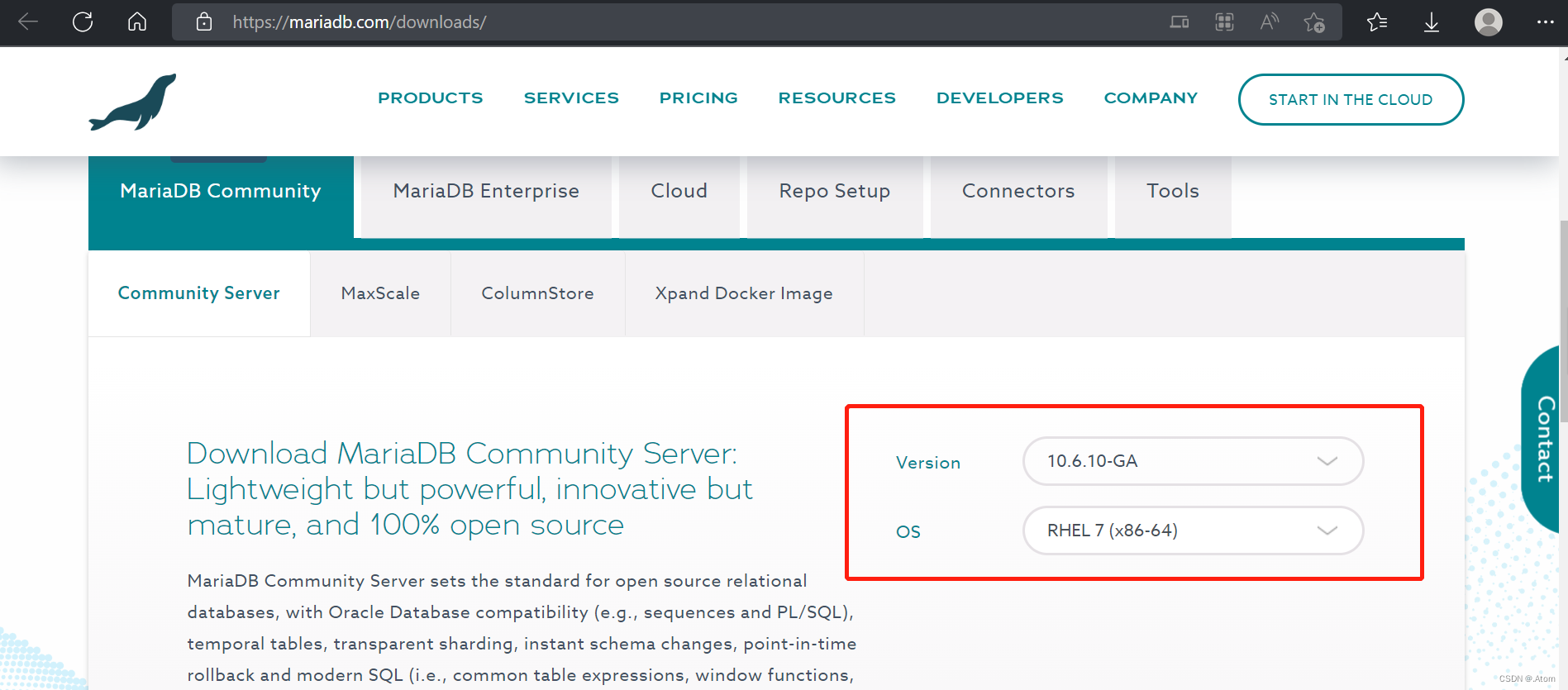Activate the Read aloud icon
Viewport: 1568px width, 690px height.
tap(1270, 22)
